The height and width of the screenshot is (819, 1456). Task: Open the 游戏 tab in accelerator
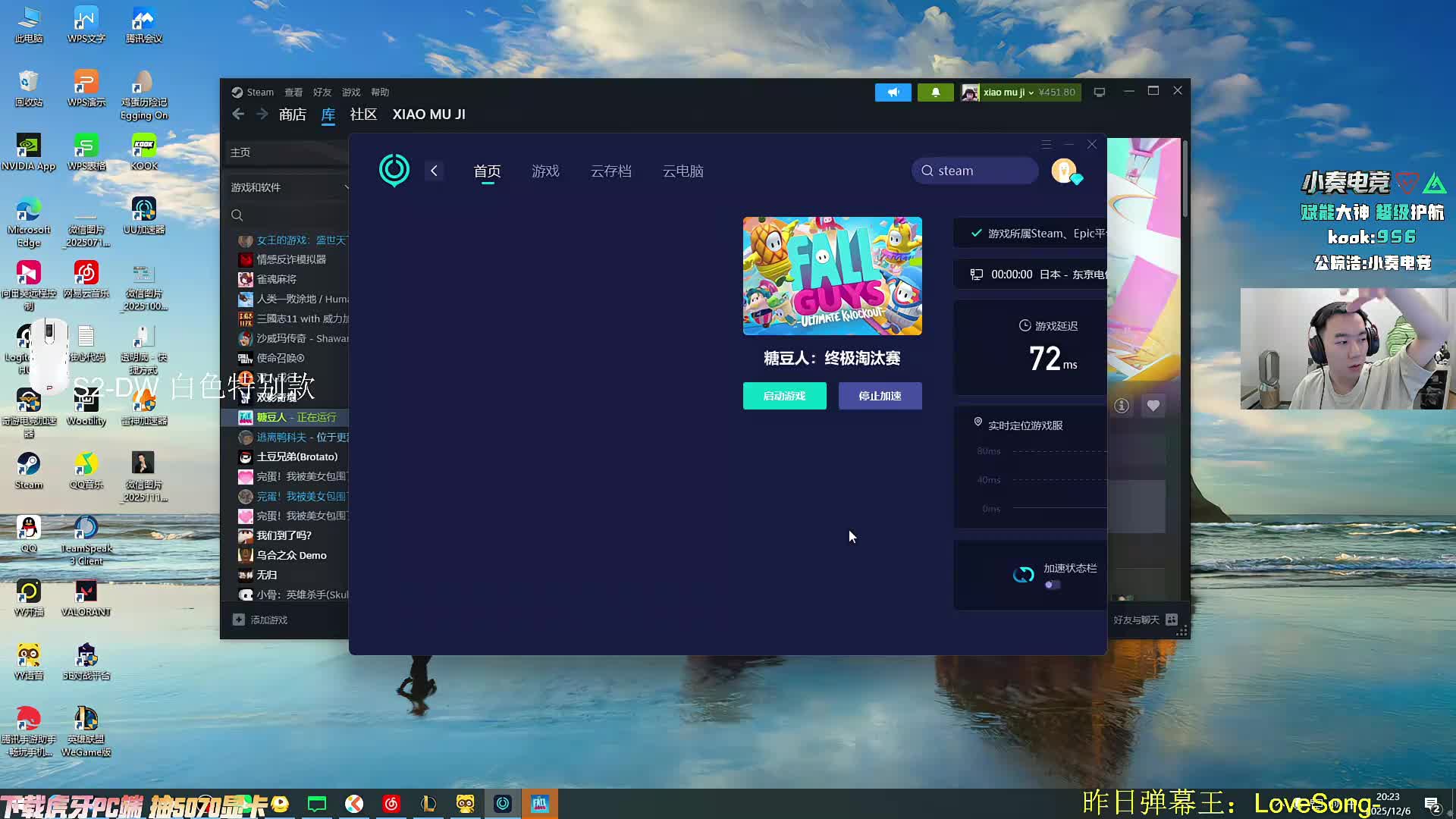545,171
